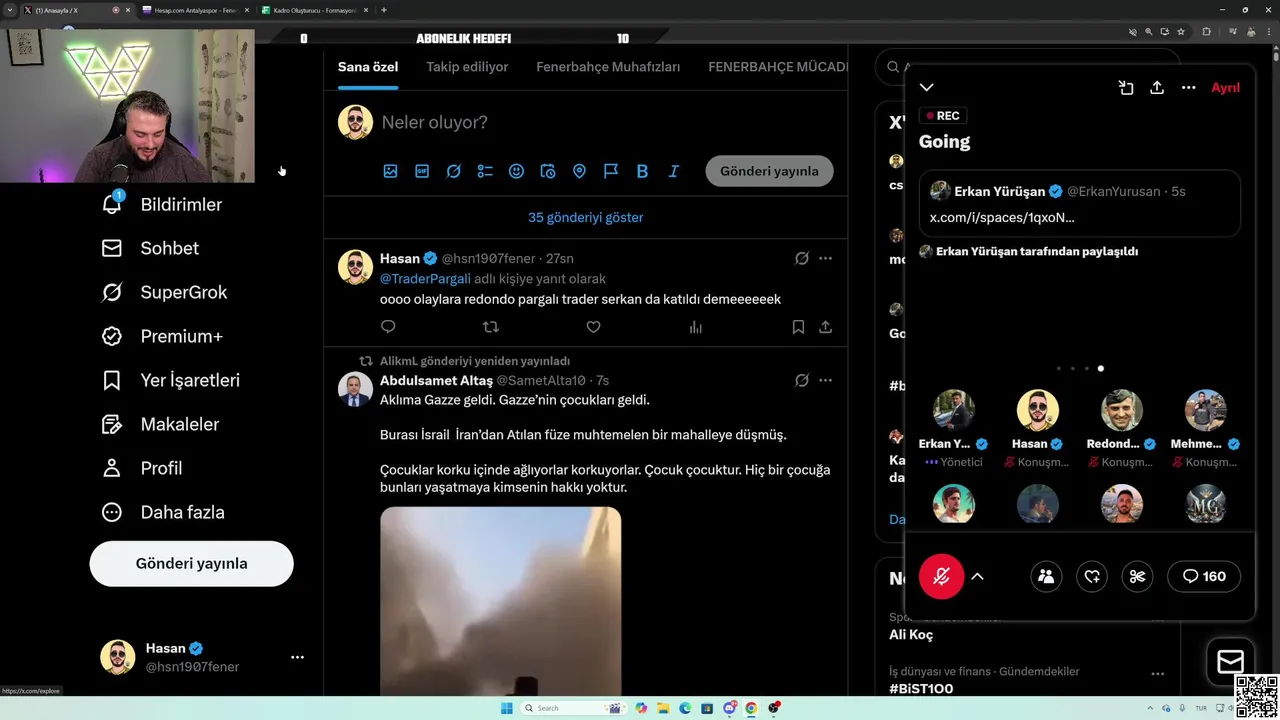This screenshot has width=1280, height=720.
Task: Unmute microphone in the Space
Action: pyautogui.click(x=941, y=576)
